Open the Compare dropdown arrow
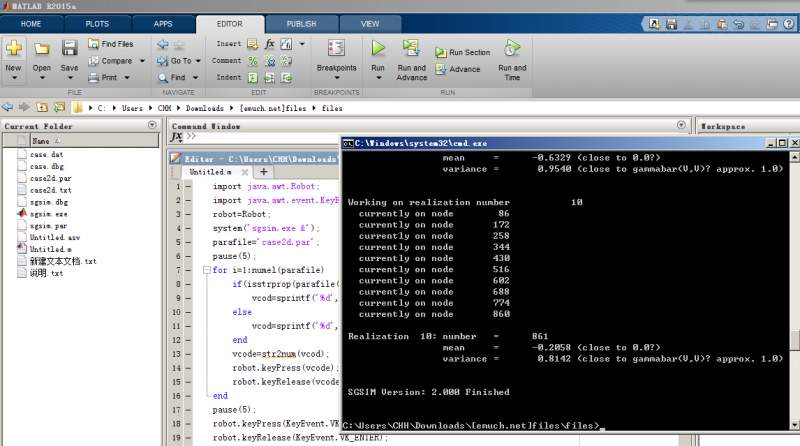800x446 pixels. (x=141, y=61)
